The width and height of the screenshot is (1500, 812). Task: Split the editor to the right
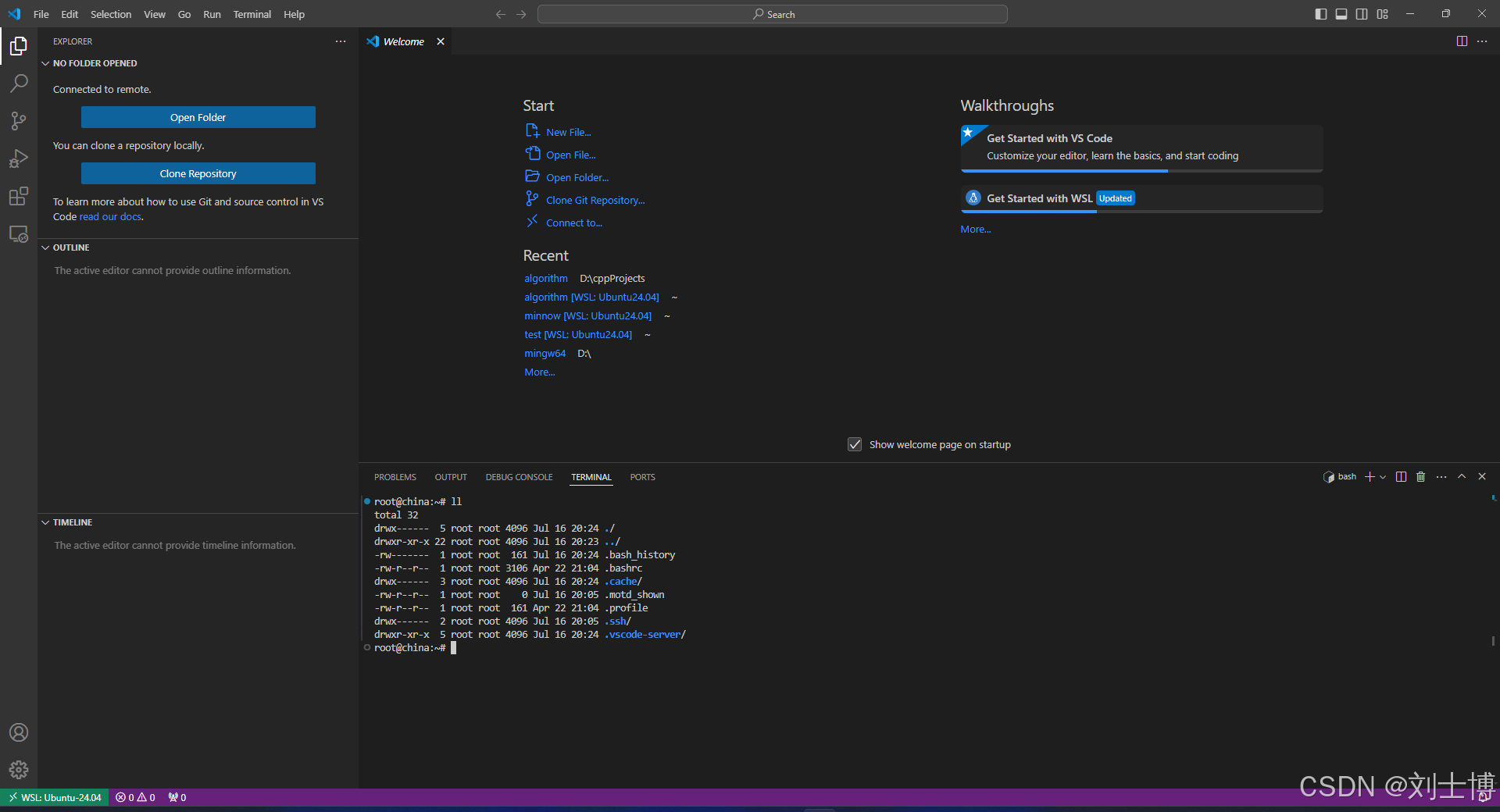click(1462, 41)
